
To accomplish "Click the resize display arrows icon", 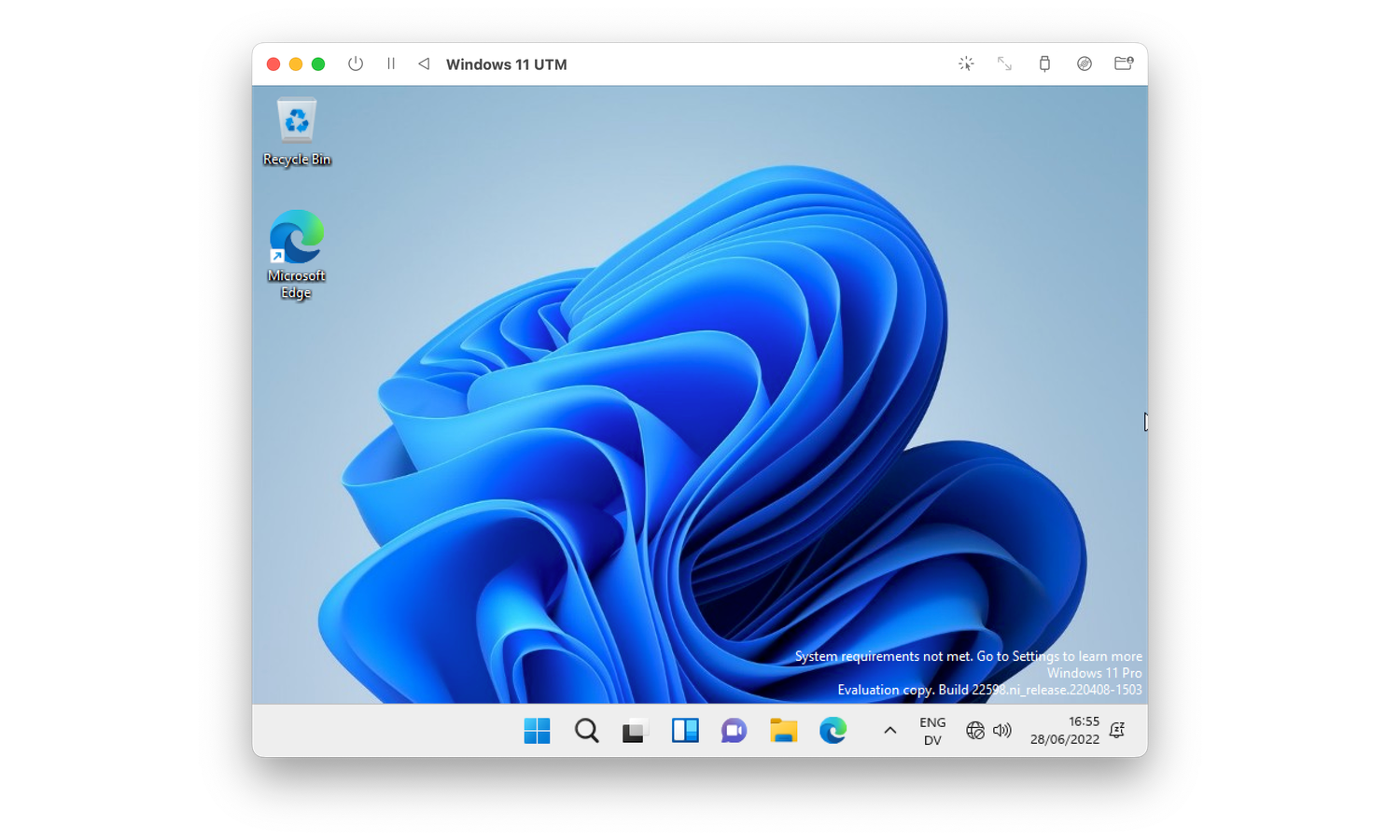I will click(1004, 64).
